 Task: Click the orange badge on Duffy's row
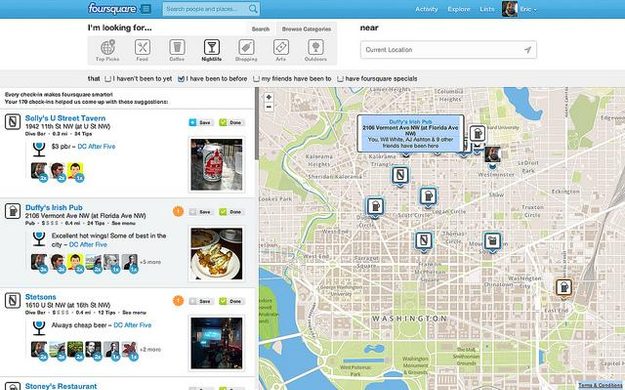click(x=178, y=211)
